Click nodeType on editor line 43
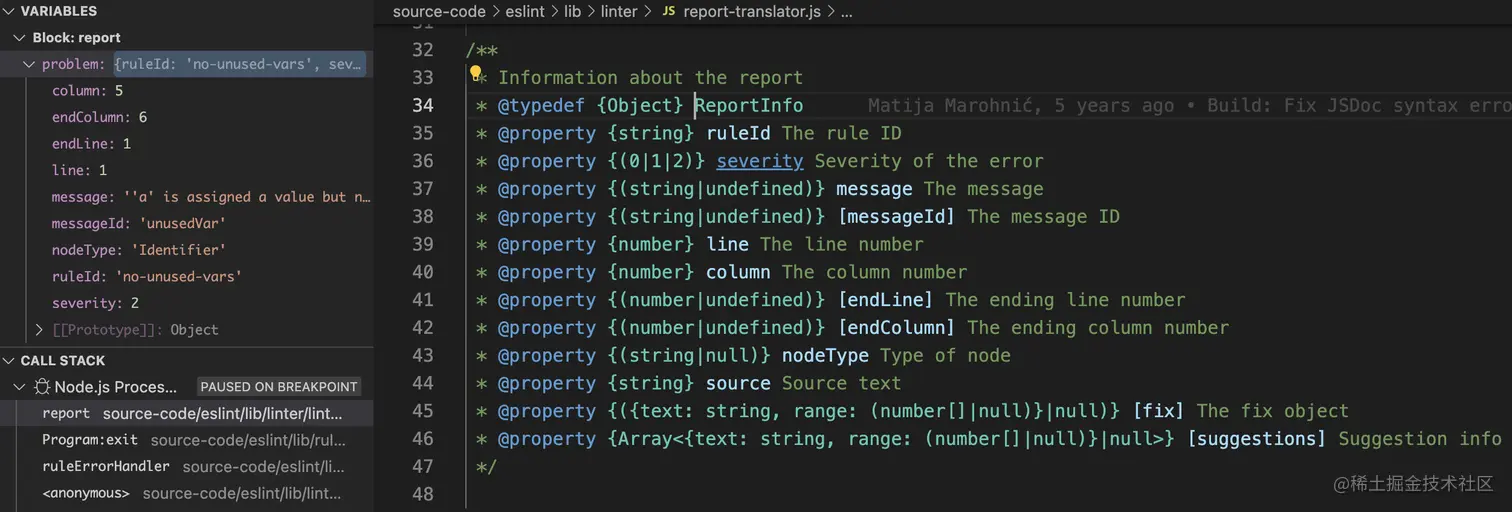The height and width of the screenshot is (512, 1512). tap(825, 356)
